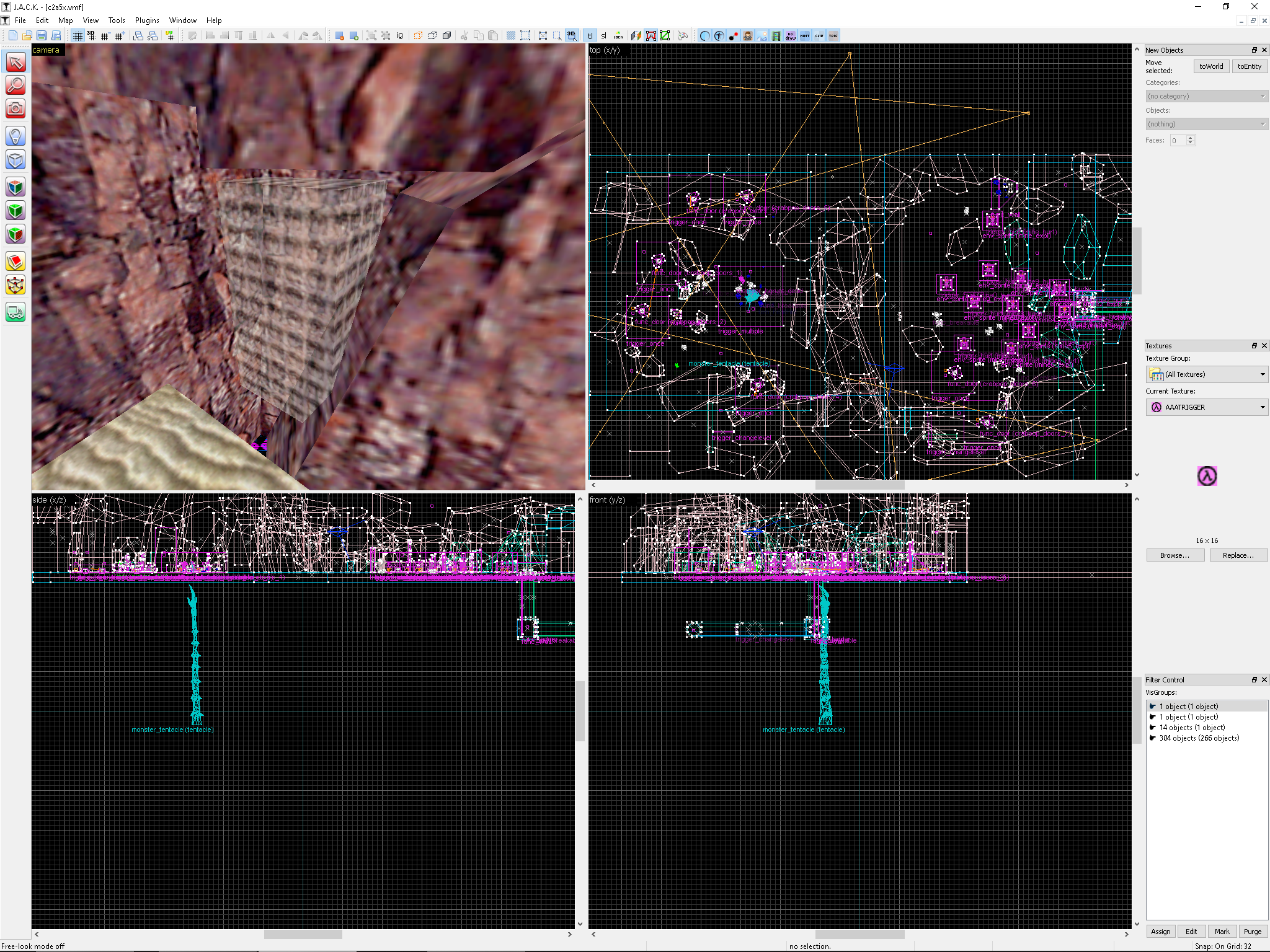Open the Window menu
This screenshot has height=952, width=1270.
(x=183, y=20)
